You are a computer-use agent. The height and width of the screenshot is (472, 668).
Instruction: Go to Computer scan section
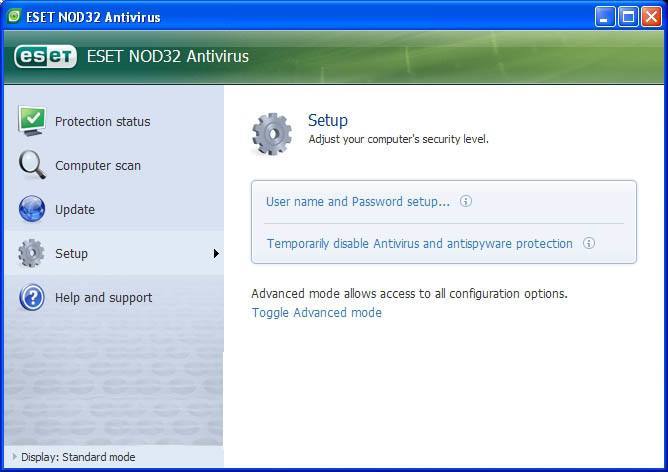[x=114, y=165]
